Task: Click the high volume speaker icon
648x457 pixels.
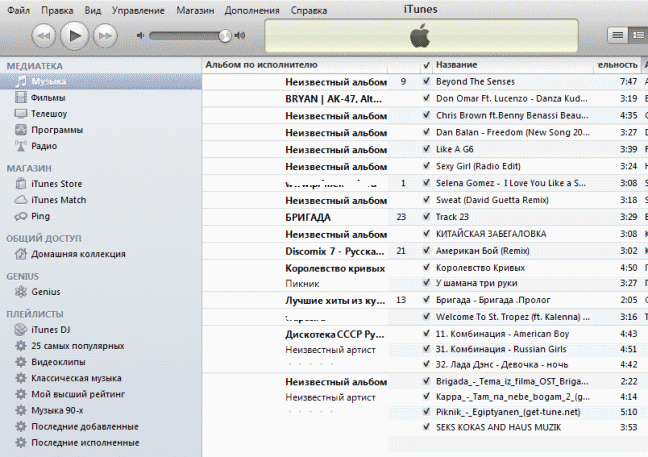Action: pyautogui.click(x=240, y=36)
